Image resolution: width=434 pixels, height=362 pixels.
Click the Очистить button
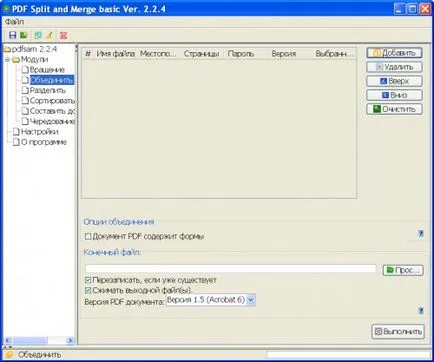tap(394, 109)
